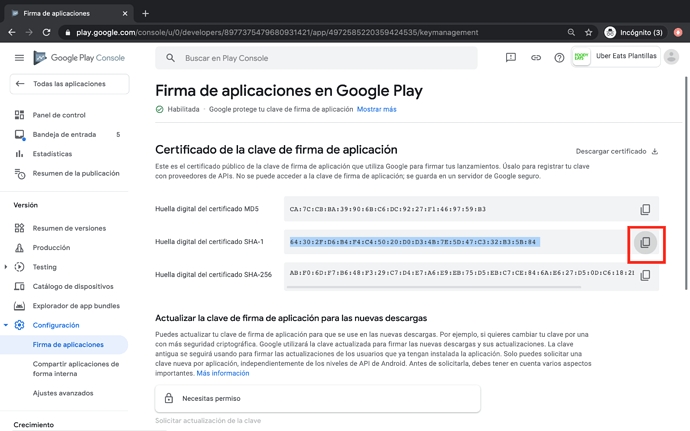Open the feedback message icon in header

(510, 58)
